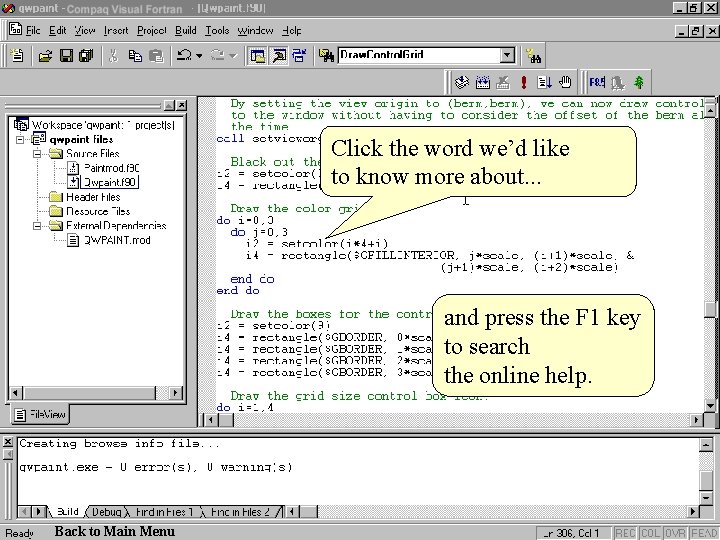Collapse the Source Files folder

[38, 154]
